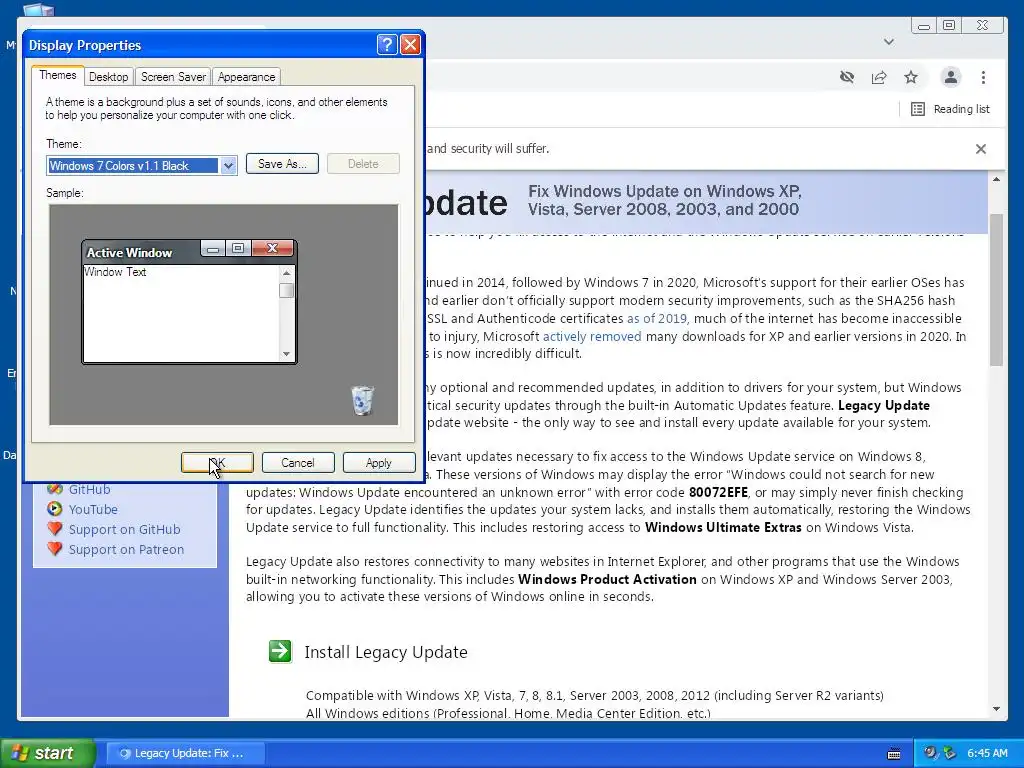Screen dimensions: 1024x768
Task: Click the Install Legacy Update heading
Action: point(386,652)
